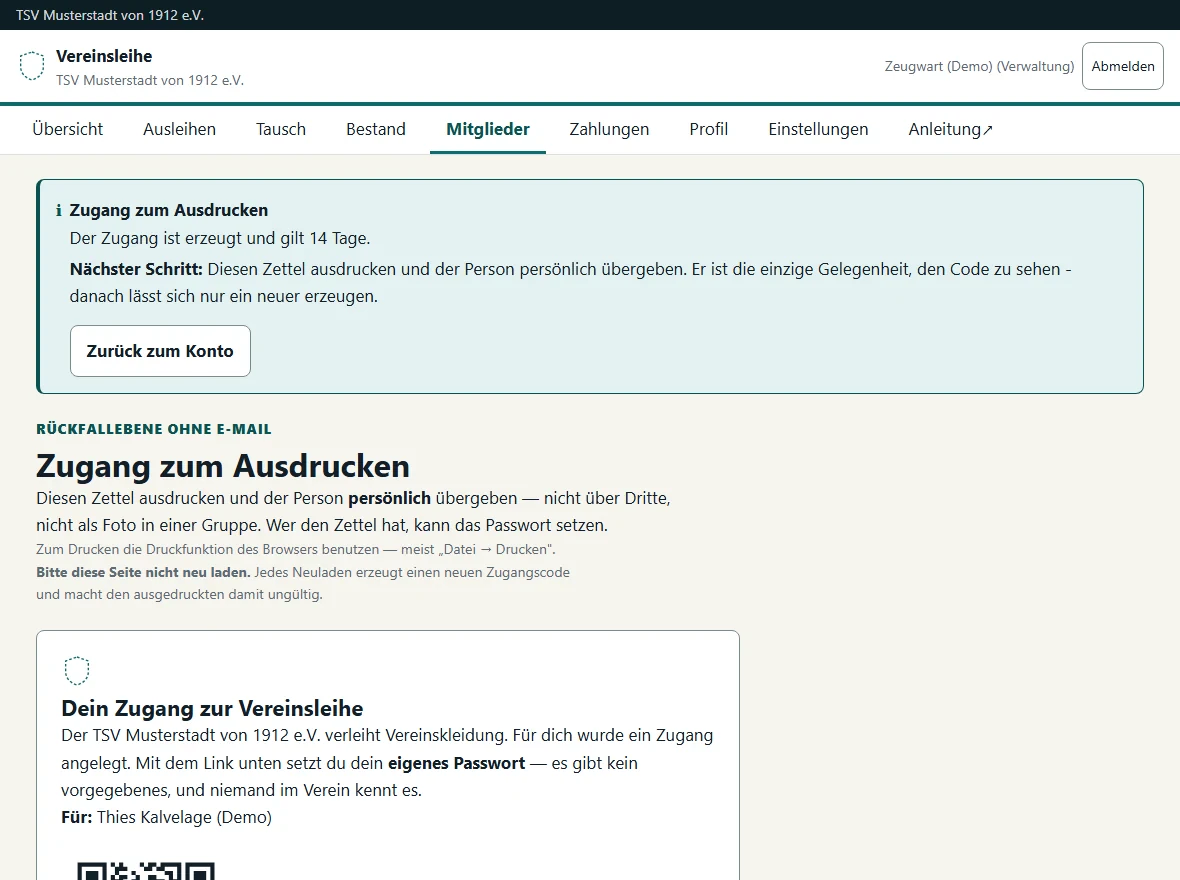Click the top bar text TSV Musterstadt von 1912 e.V.
This screenshot has width=1180, height=880.
point(110,15)
